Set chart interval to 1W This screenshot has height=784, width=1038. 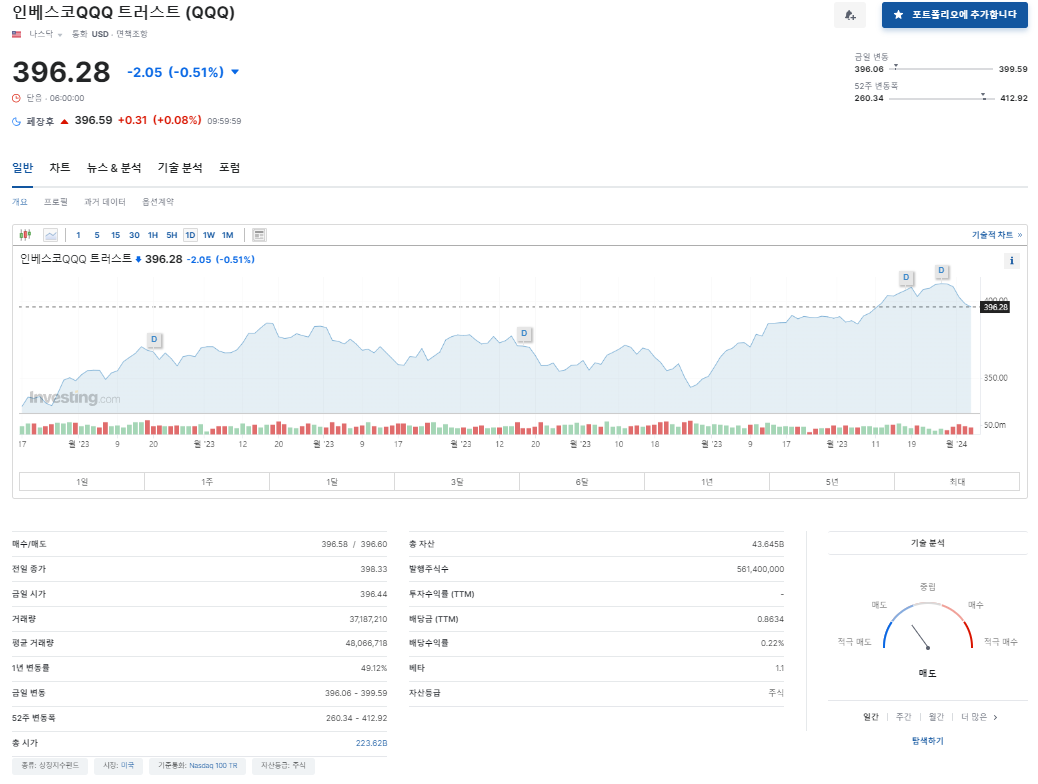[x=209, y=235]
